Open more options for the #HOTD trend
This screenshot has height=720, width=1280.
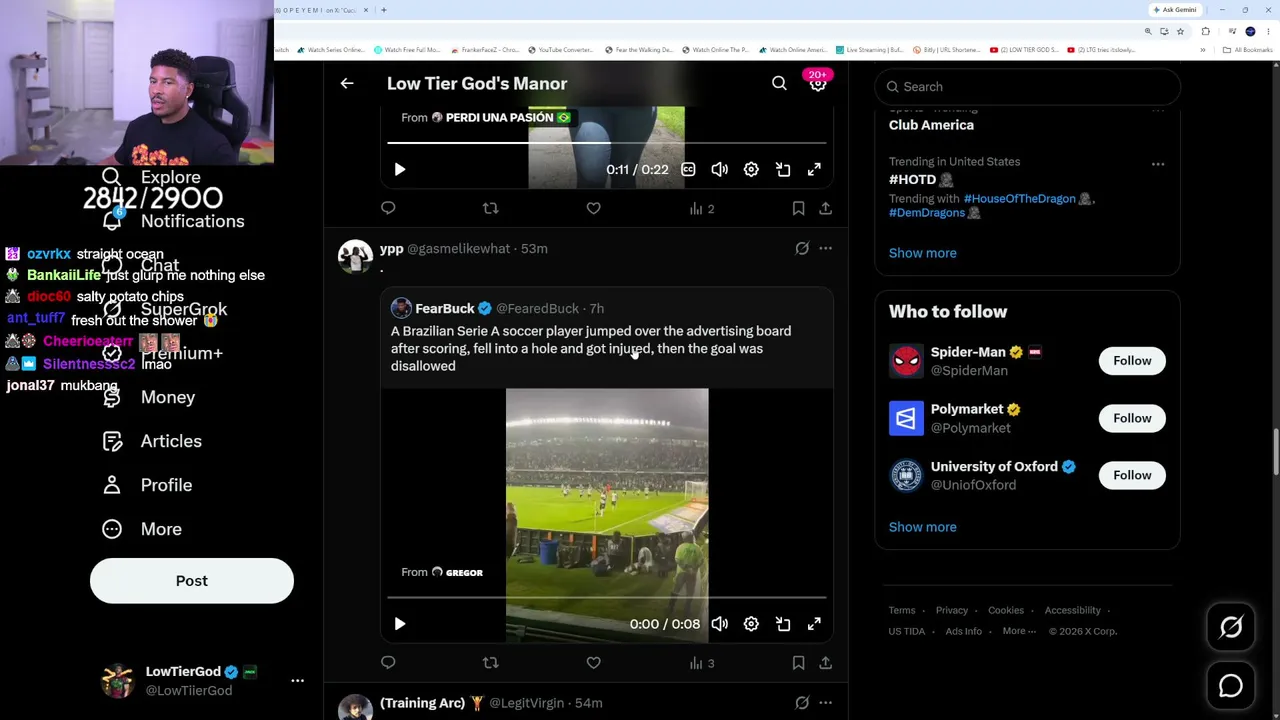click(1157, 164)
